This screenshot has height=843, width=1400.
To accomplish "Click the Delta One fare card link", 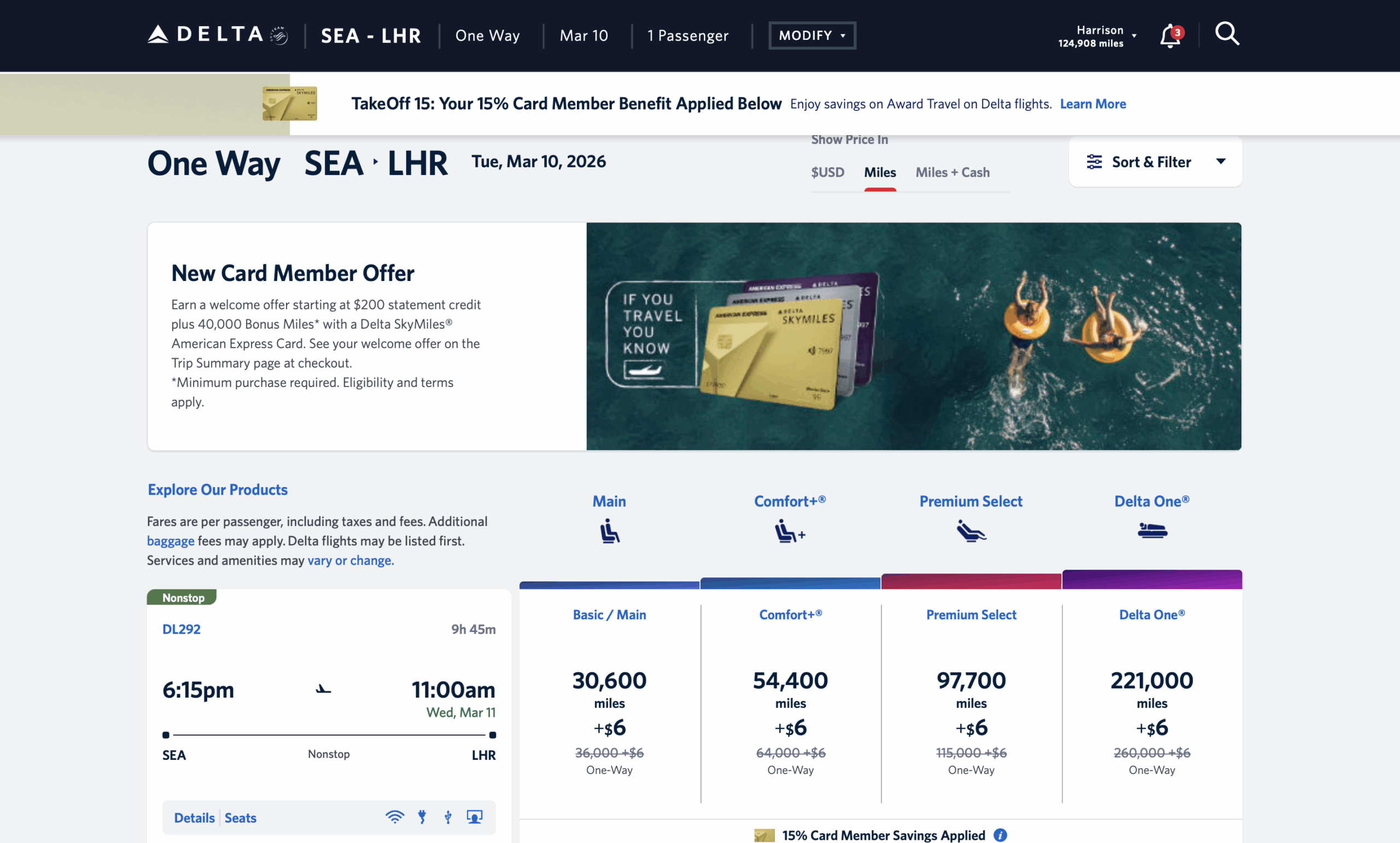I will [x=1152, y=614].
